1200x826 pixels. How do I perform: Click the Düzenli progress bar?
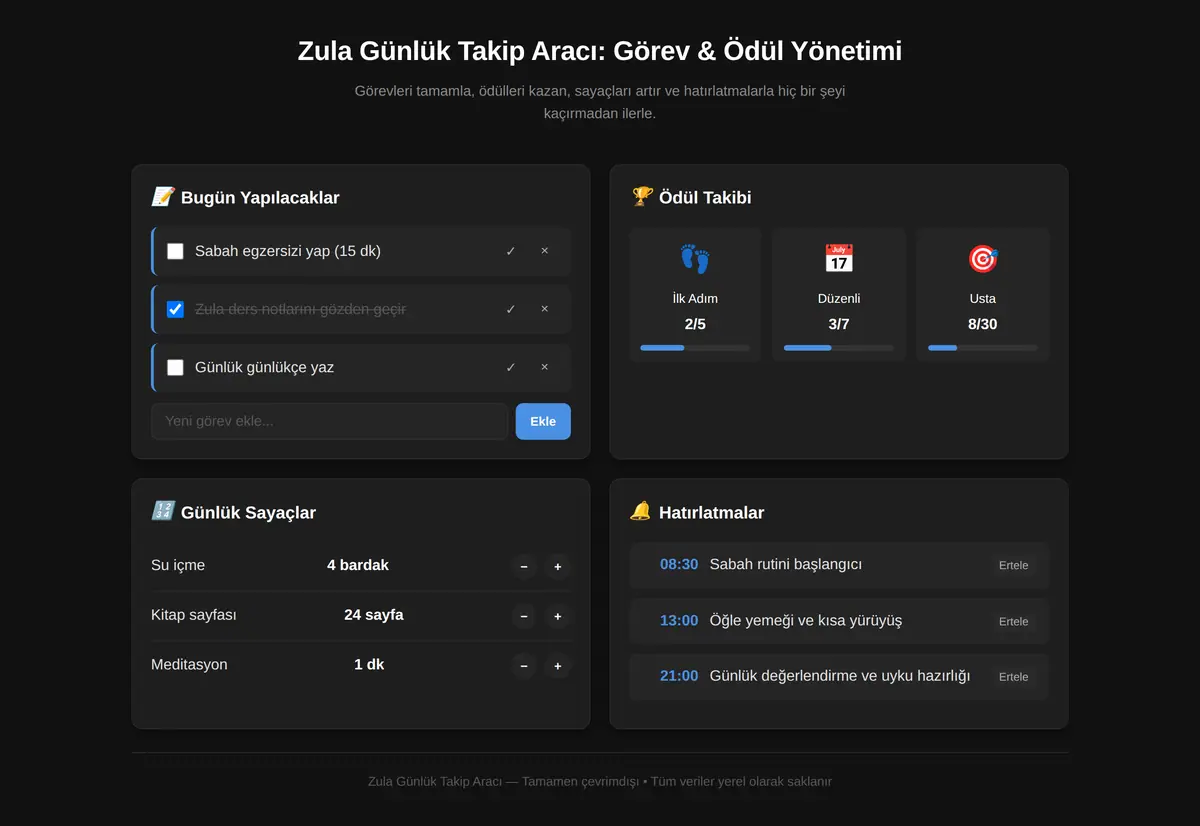(x=839, y=348)
